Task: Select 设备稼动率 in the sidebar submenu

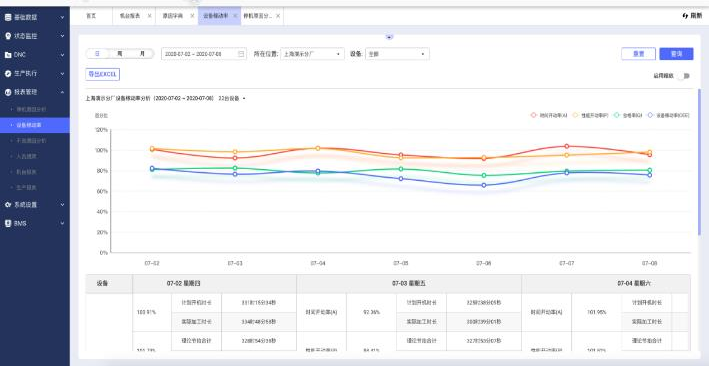Action: coord(35,125)
